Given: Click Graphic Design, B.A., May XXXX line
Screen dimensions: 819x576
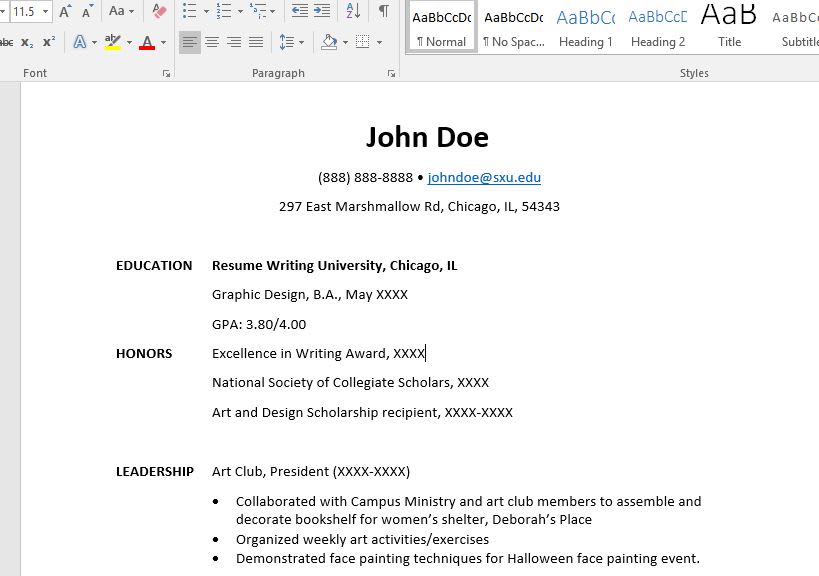Looking at the screenshot, I should 310,295.
